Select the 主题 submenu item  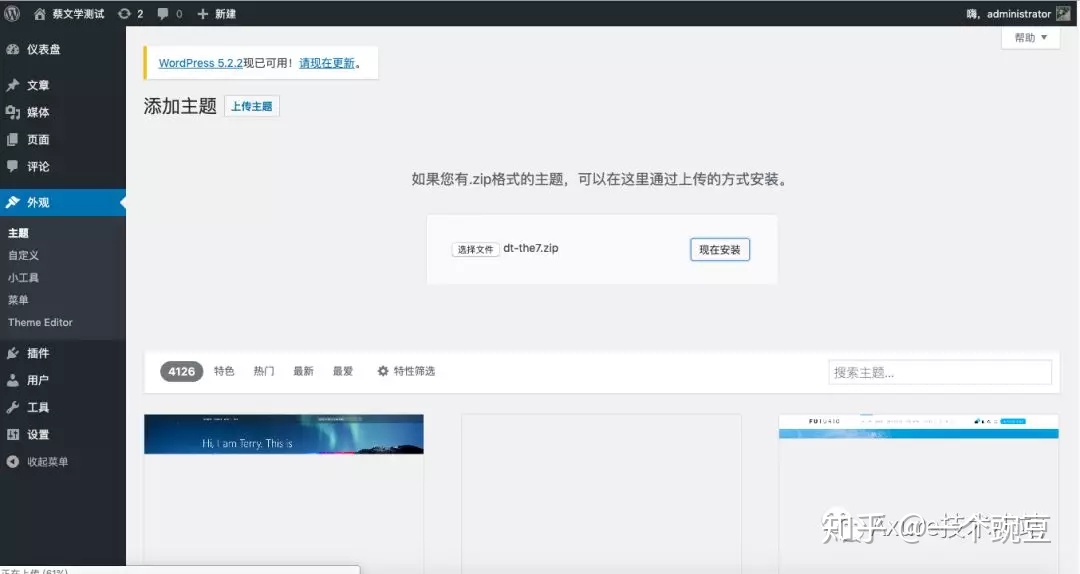click(x=19, y=233)
